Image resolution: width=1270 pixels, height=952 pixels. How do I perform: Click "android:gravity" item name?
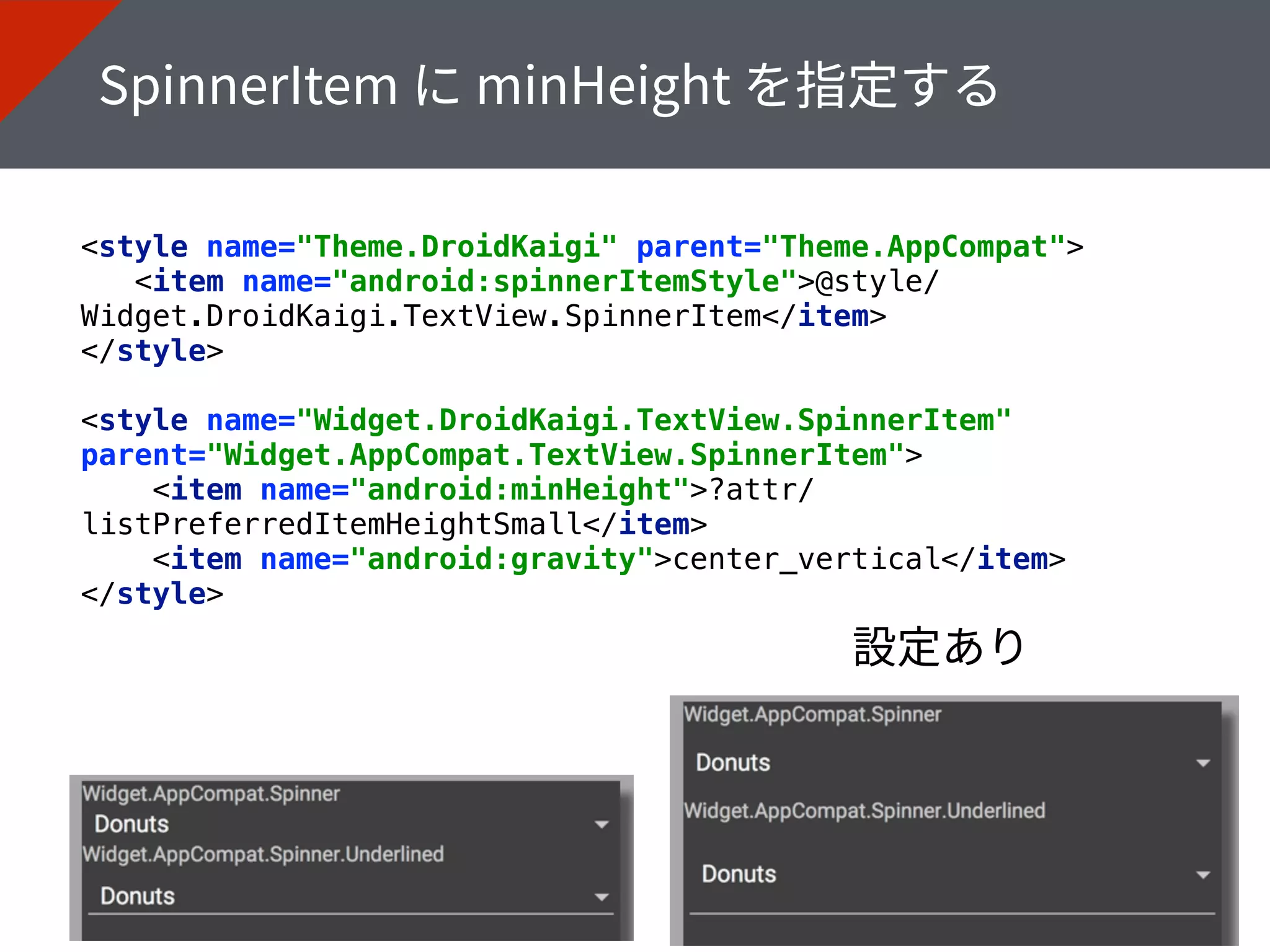[502, 559]
